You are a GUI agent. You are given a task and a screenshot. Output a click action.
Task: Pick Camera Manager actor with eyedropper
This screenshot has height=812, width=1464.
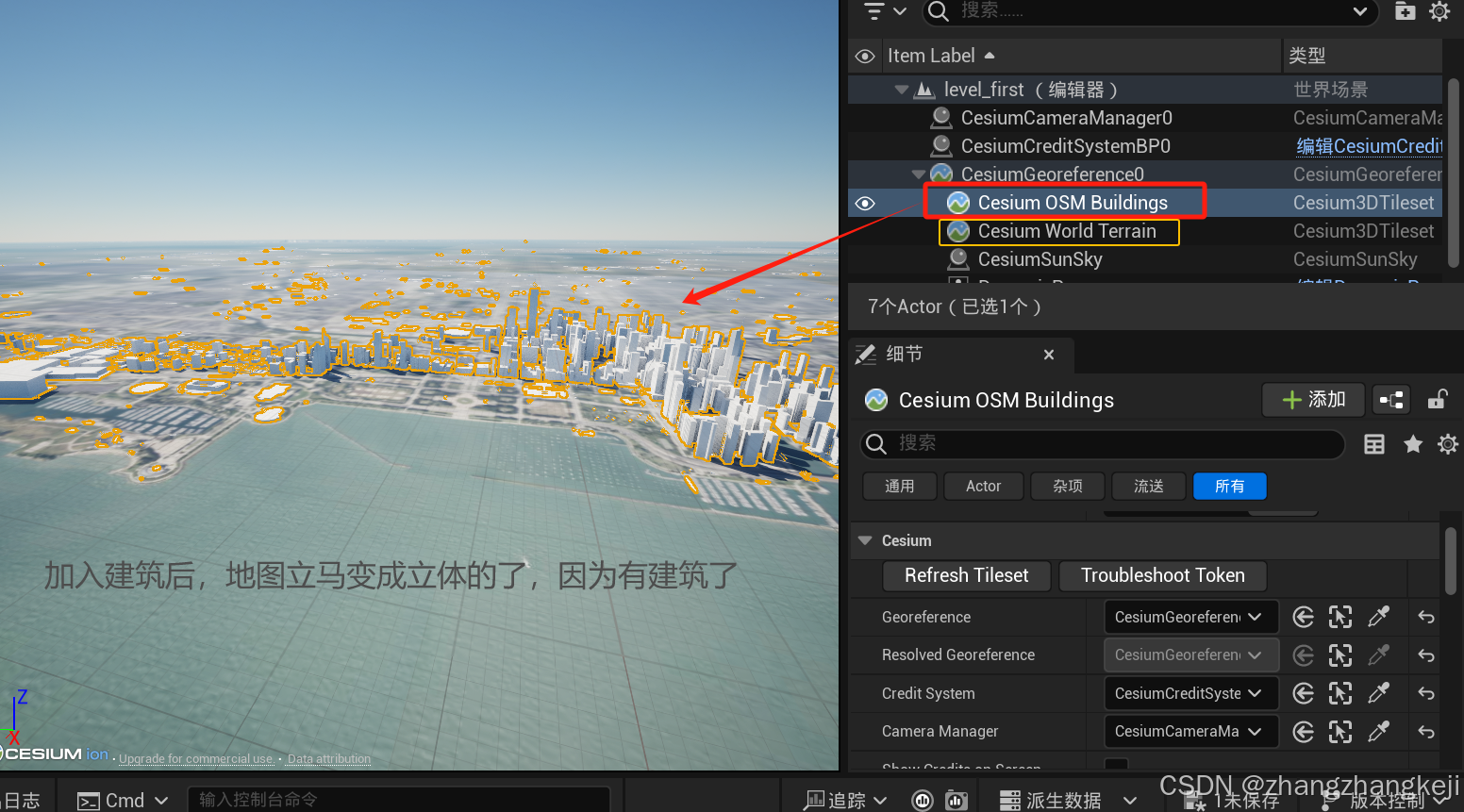point(1379,732)
